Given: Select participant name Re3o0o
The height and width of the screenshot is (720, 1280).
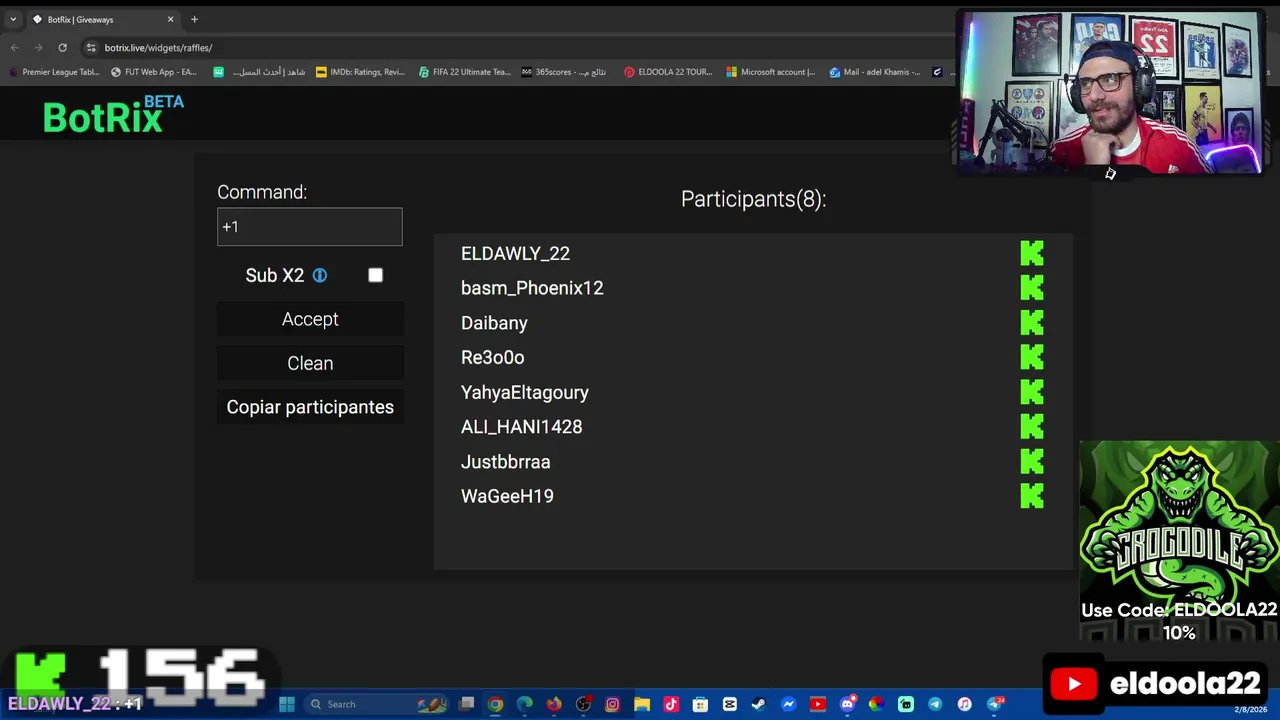Looking at the screenshot, I should point(492,357).
